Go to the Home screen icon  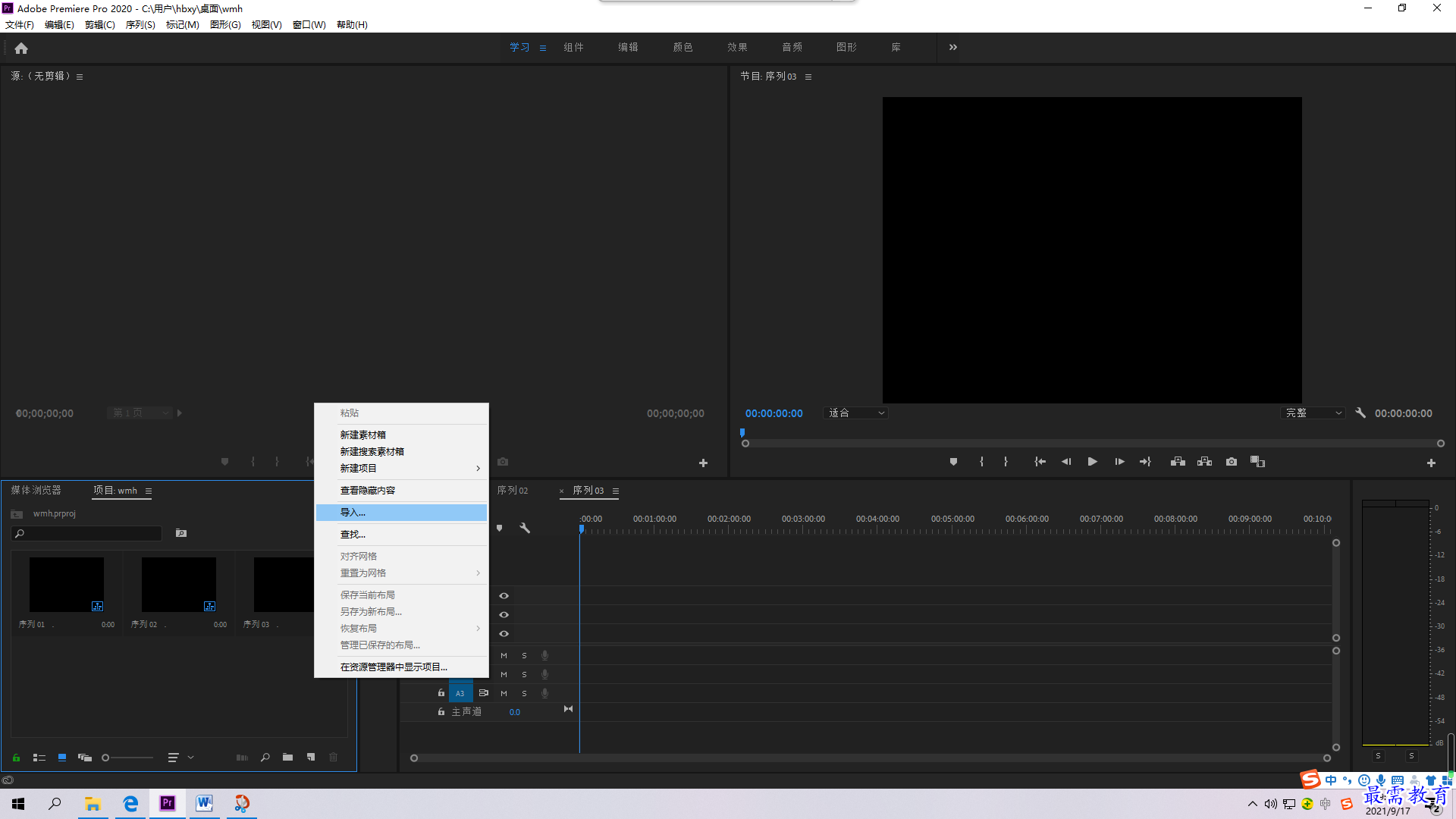pos(21,48)
